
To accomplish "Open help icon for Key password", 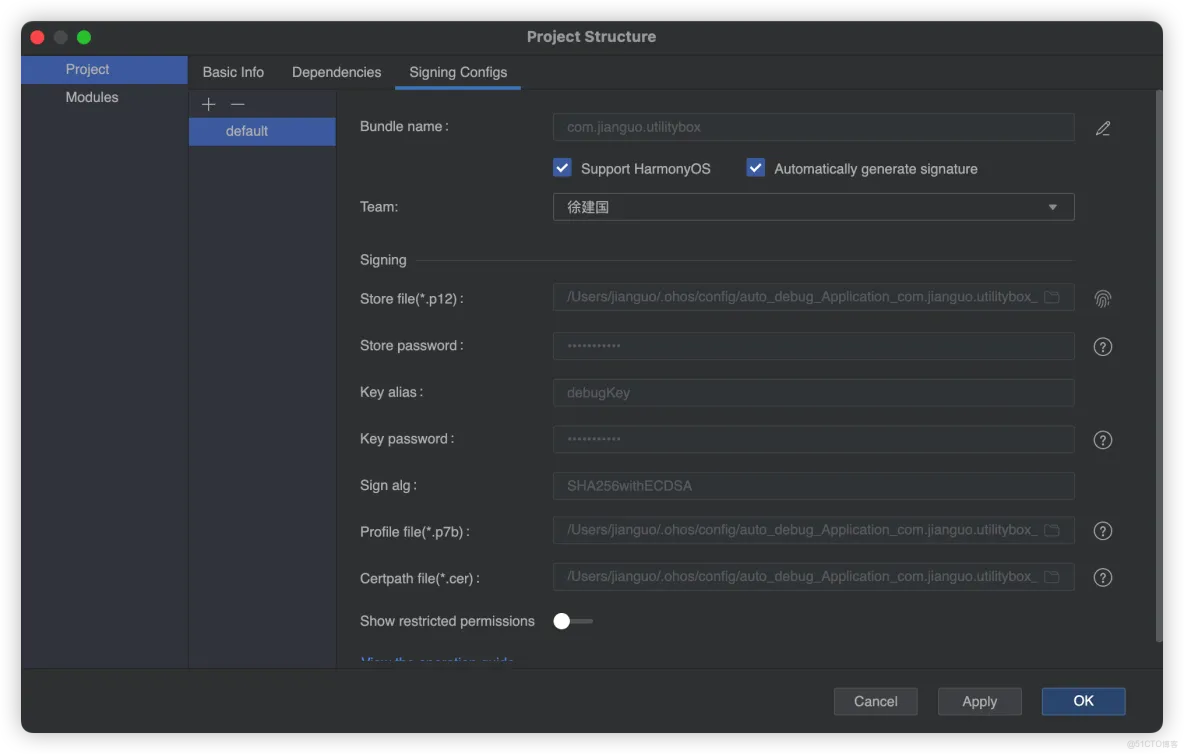I will pos(1102,440).
